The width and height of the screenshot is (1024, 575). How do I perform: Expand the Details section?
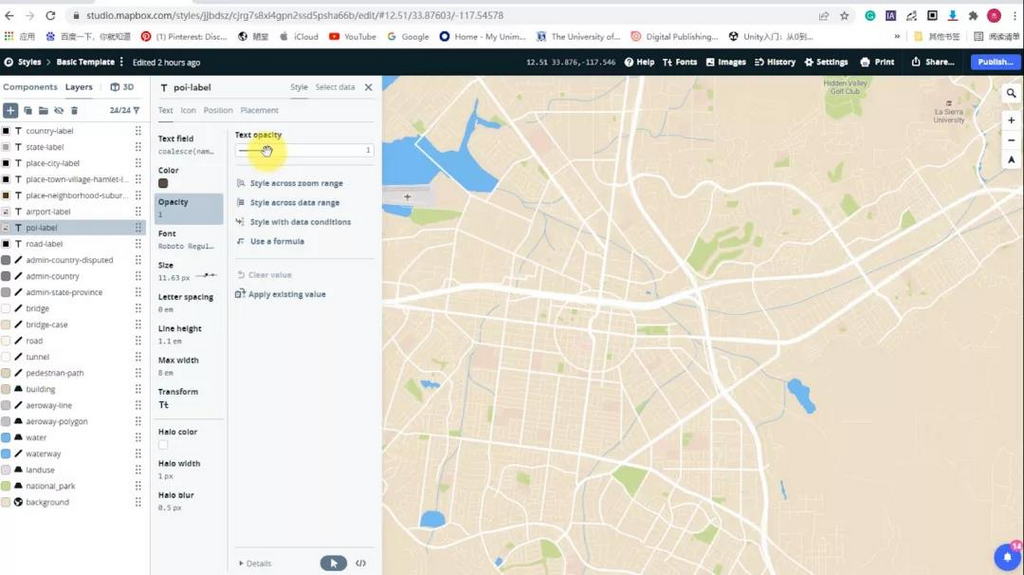[255, 563]
